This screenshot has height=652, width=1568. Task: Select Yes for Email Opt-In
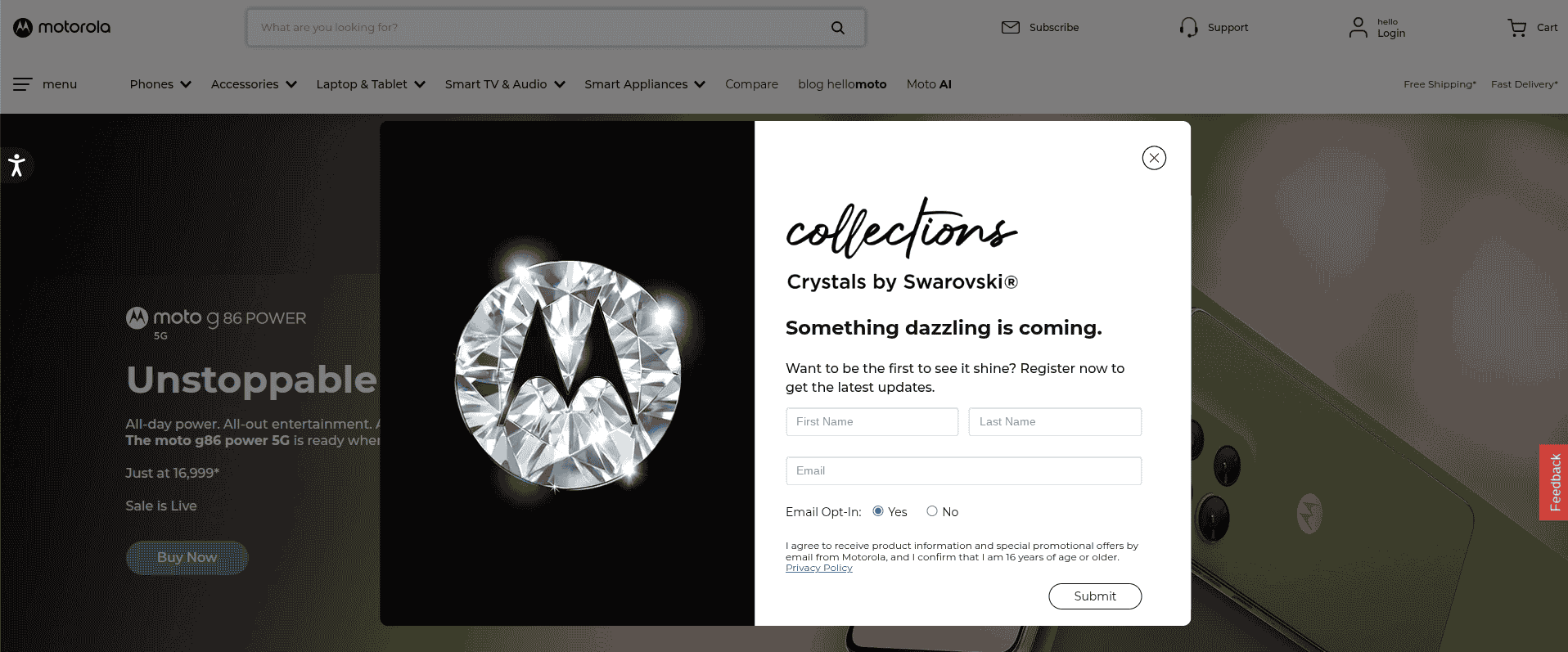tap(878, 511)
